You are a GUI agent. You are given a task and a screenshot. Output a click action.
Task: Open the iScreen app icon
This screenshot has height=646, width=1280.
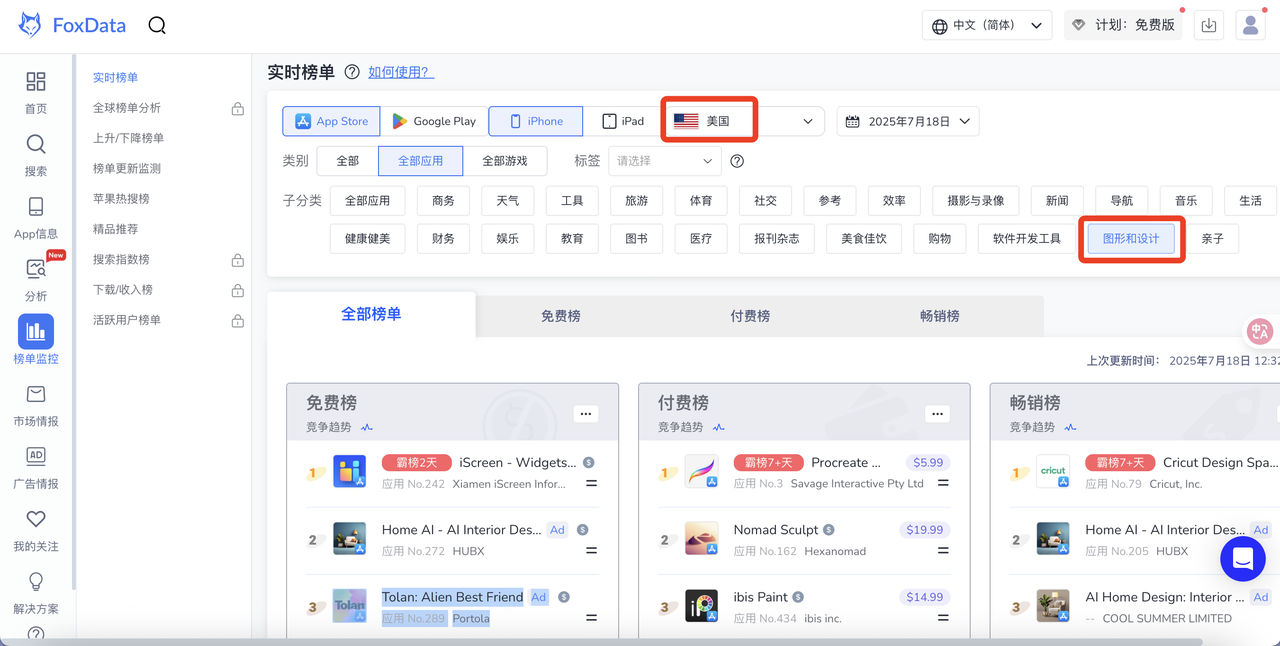350,471
